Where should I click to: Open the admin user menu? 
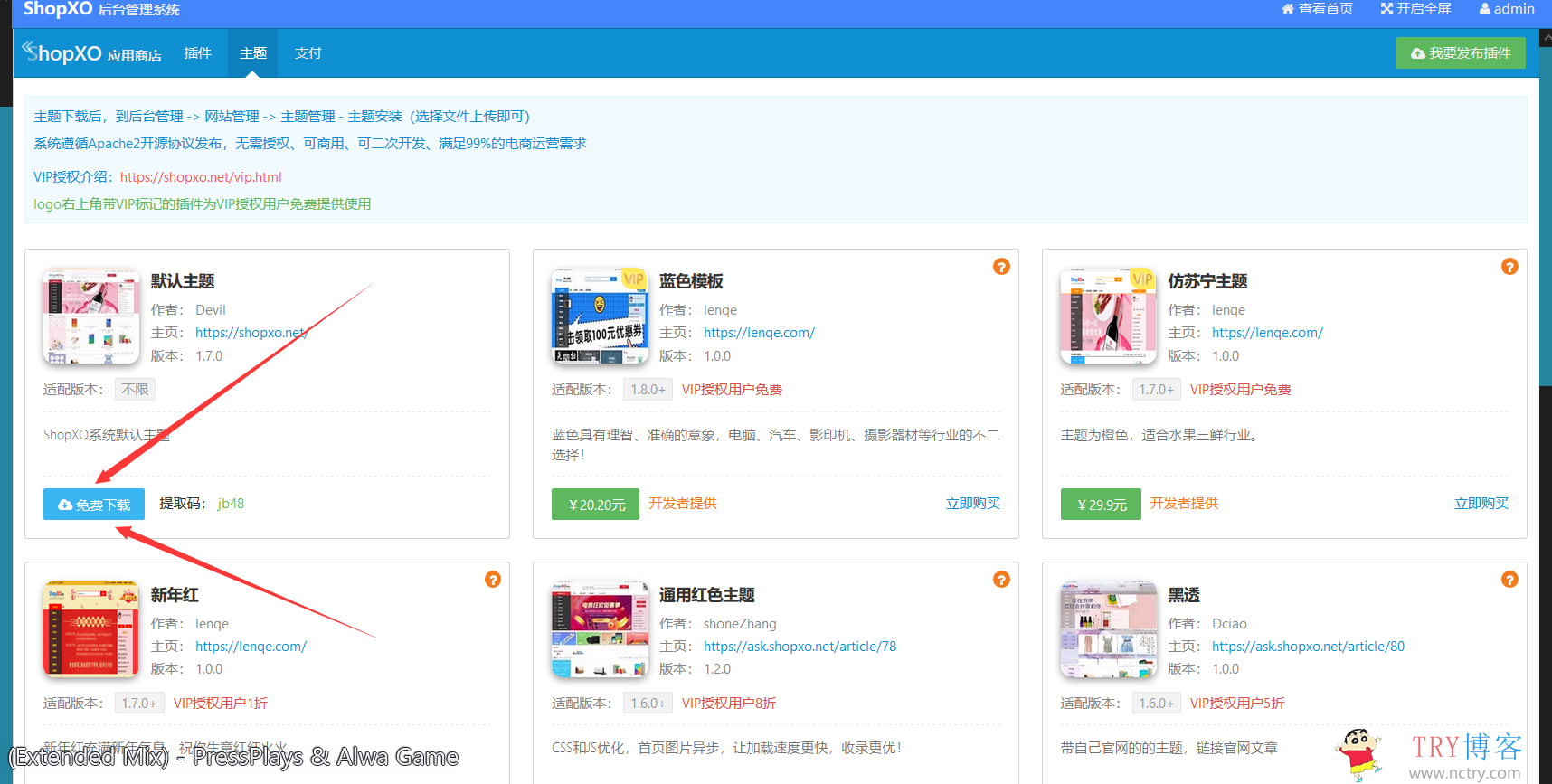tap(1507, 9)
